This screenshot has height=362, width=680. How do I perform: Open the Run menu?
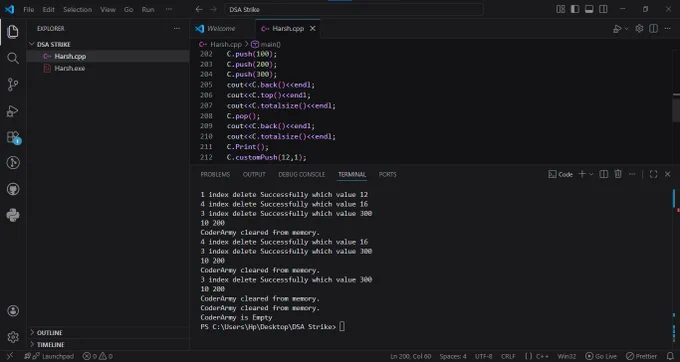pos(148,10)
